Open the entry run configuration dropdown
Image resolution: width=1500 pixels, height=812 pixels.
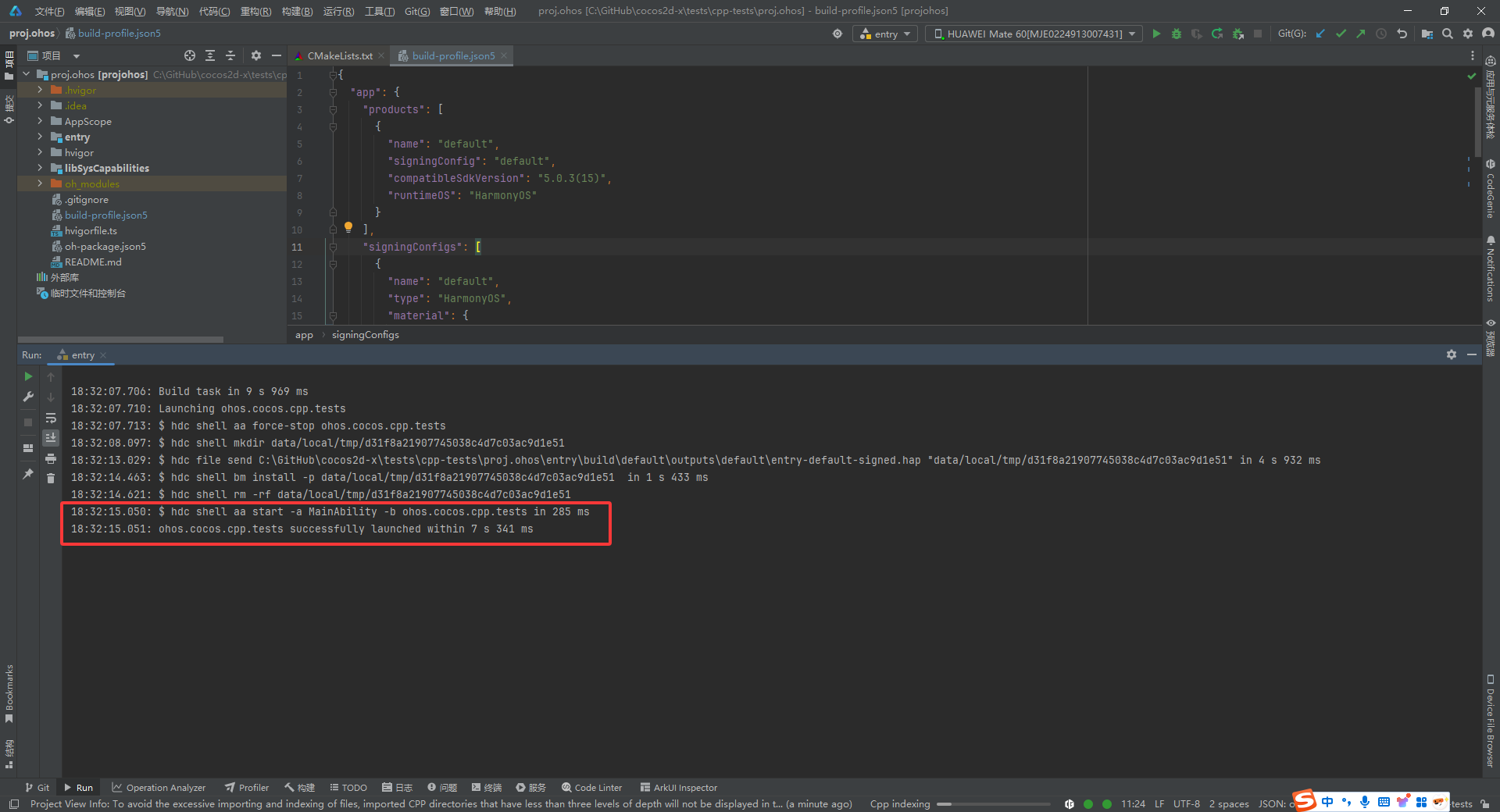(885, 34)
